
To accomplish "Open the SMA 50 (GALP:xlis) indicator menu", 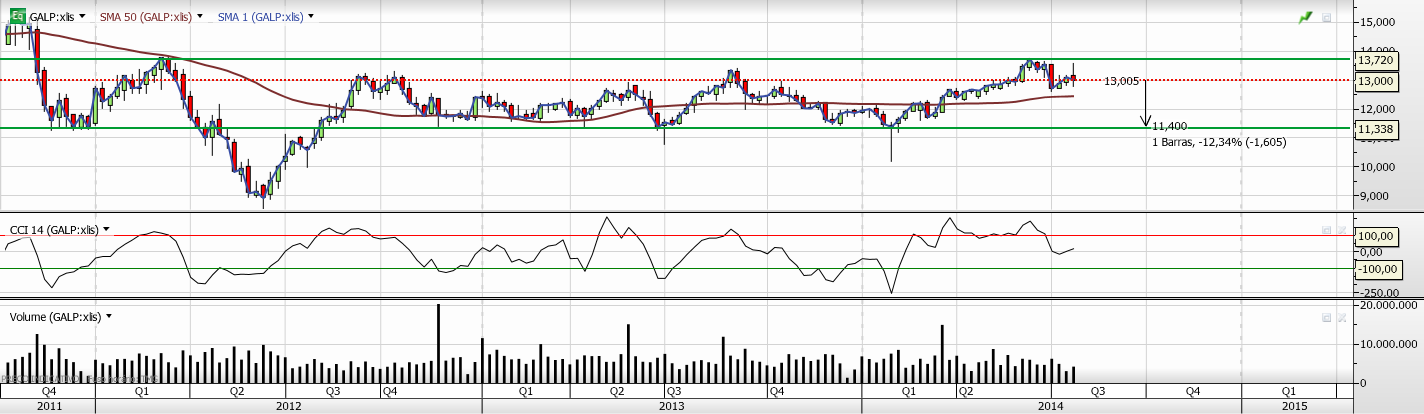I will pos(200,17).
